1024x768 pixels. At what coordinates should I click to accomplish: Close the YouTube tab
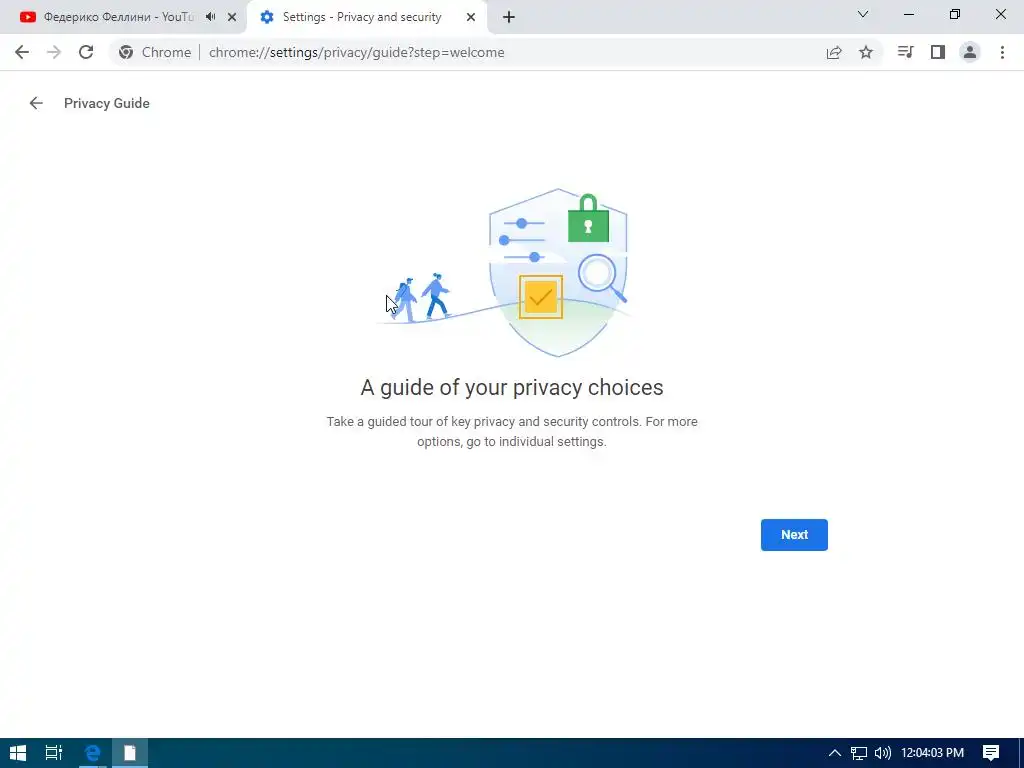point(232,17)
